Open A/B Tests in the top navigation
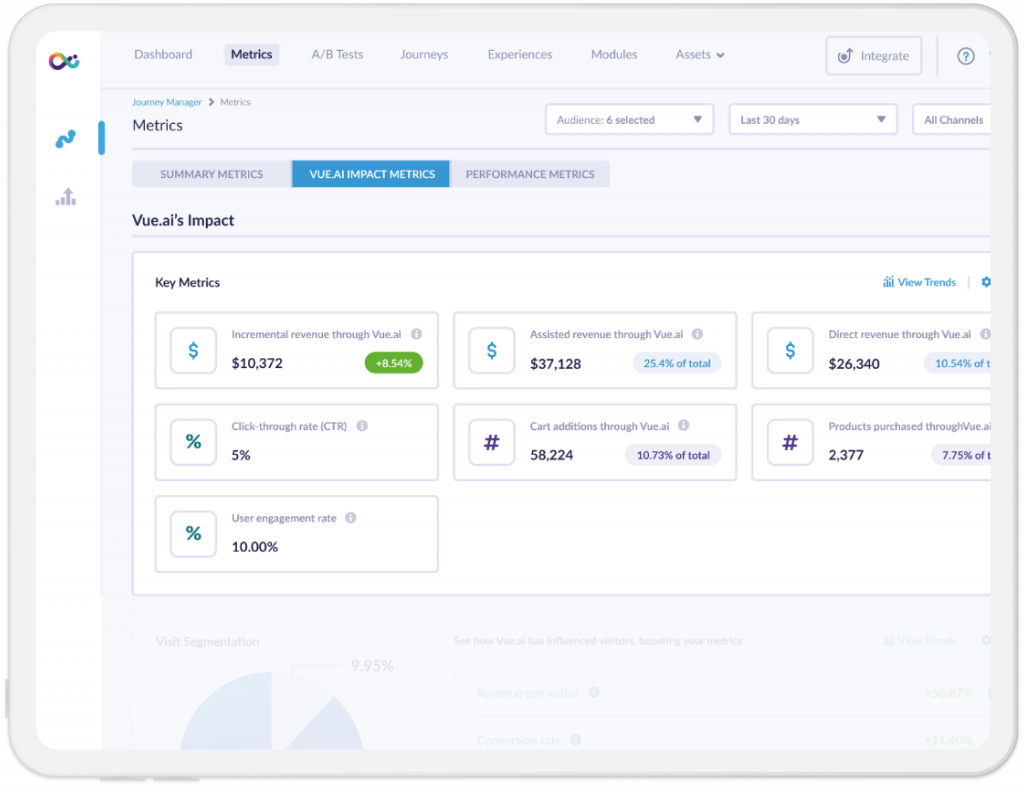 pos(337,54)
